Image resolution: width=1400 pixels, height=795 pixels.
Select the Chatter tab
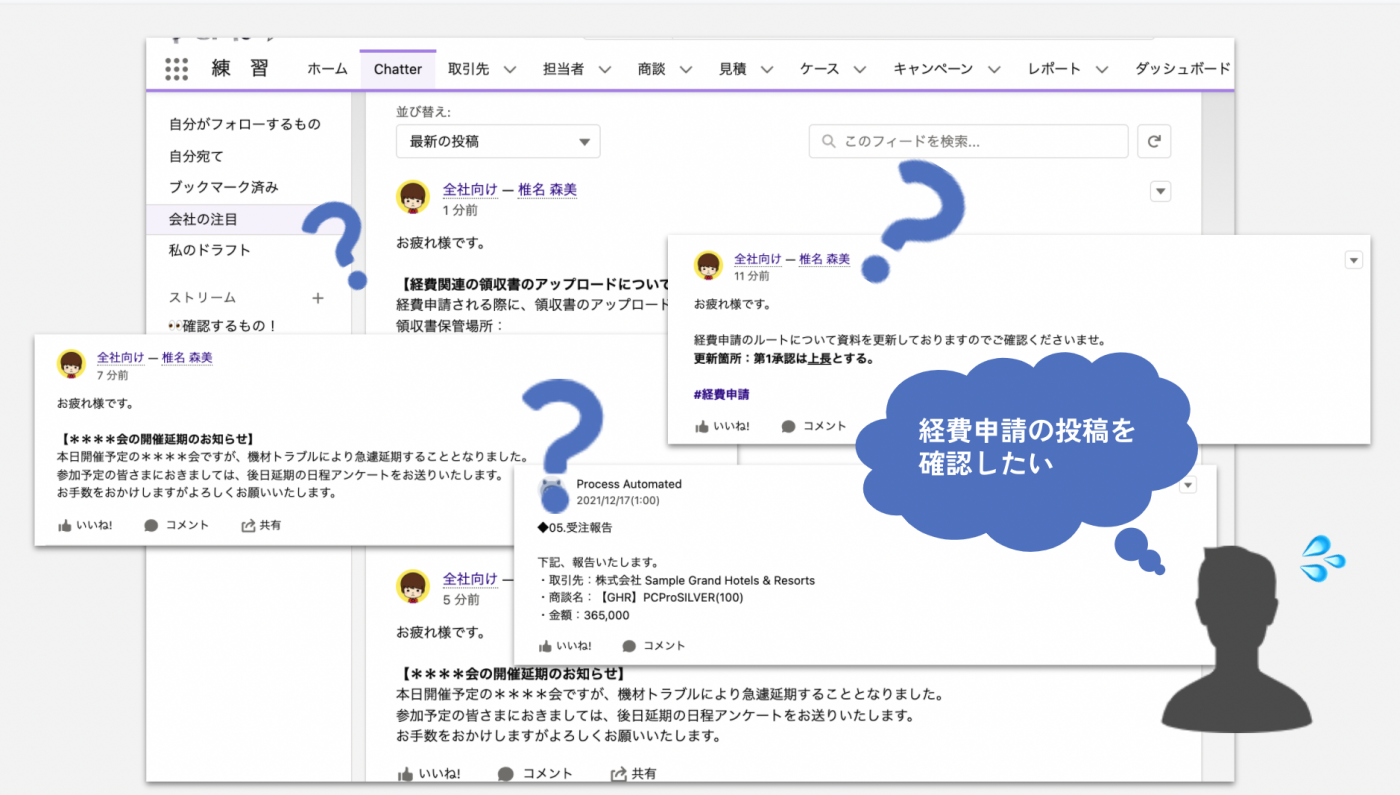[398, 69]
